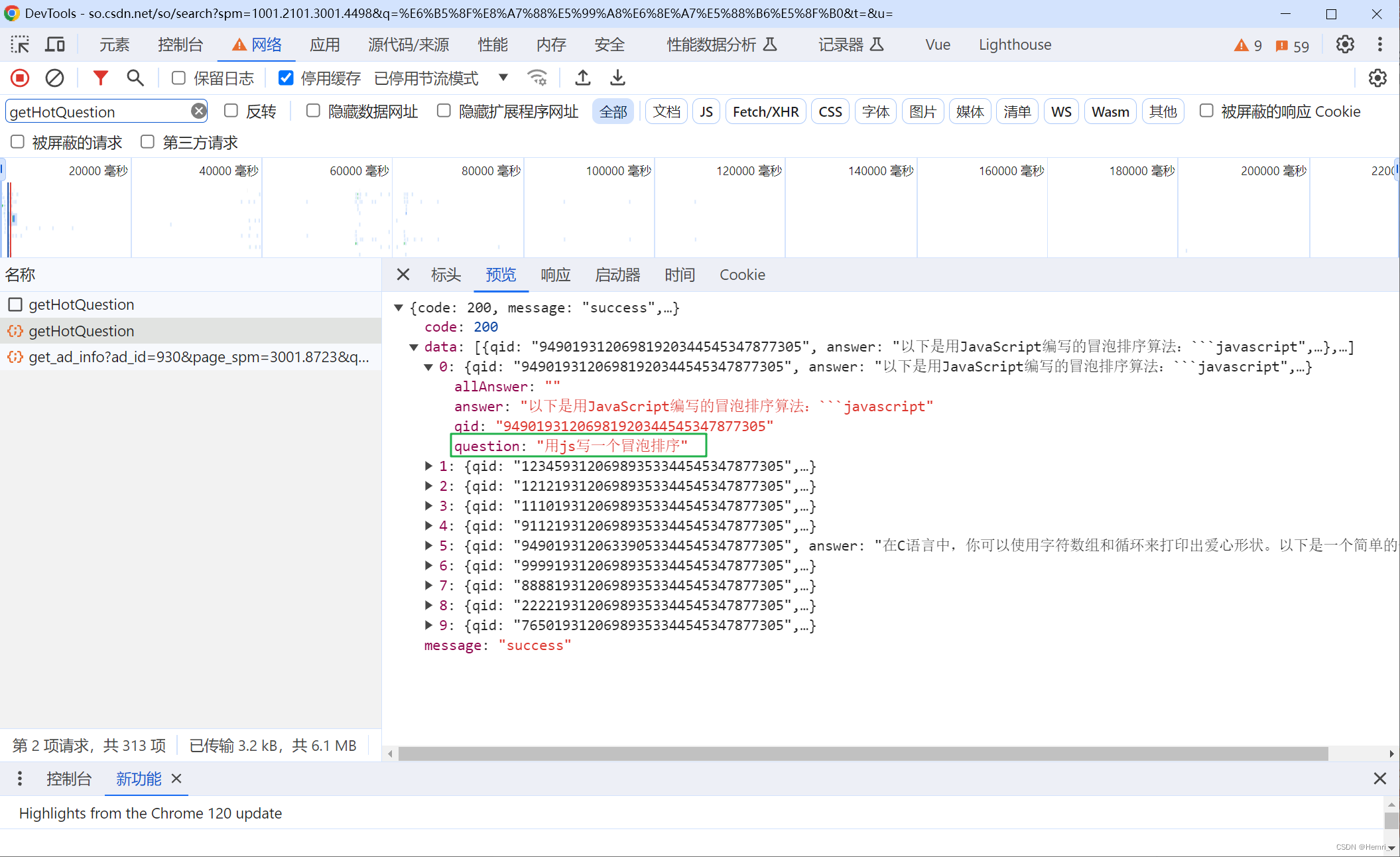Select the 全部 filter type
The width and height of the screenshot is (1400, 857).
coord(613,111)
